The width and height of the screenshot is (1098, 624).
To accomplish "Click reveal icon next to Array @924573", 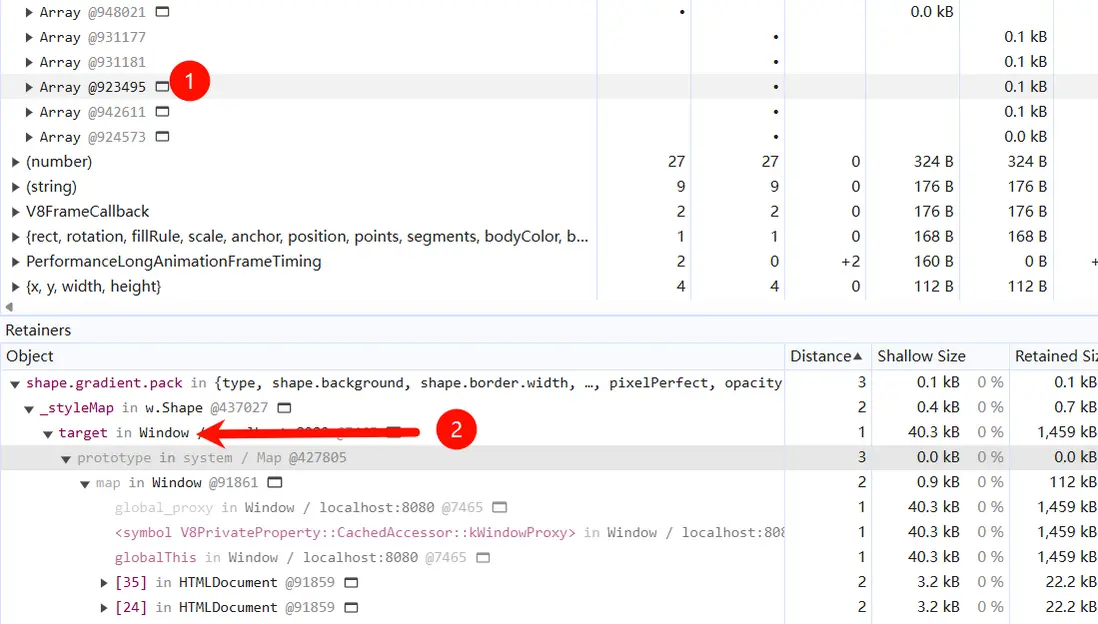I will (x=162, y=137).
